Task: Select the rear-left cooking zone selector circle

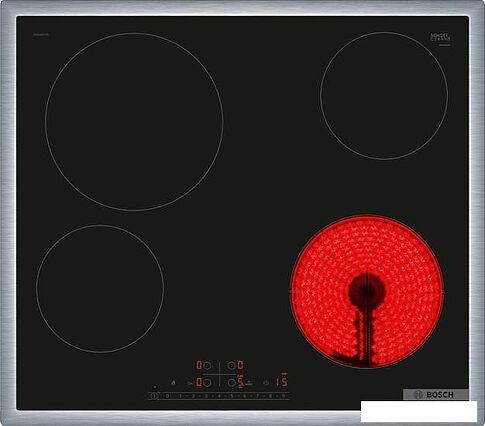Action: tap(207, 365)
